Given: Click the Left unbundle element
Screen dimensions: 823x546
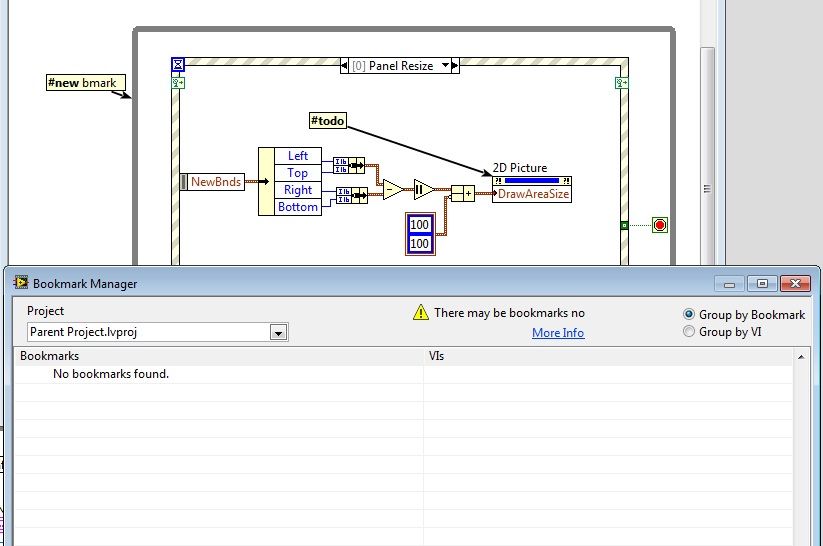Looking at the screenshot, I should pos(298,156).
